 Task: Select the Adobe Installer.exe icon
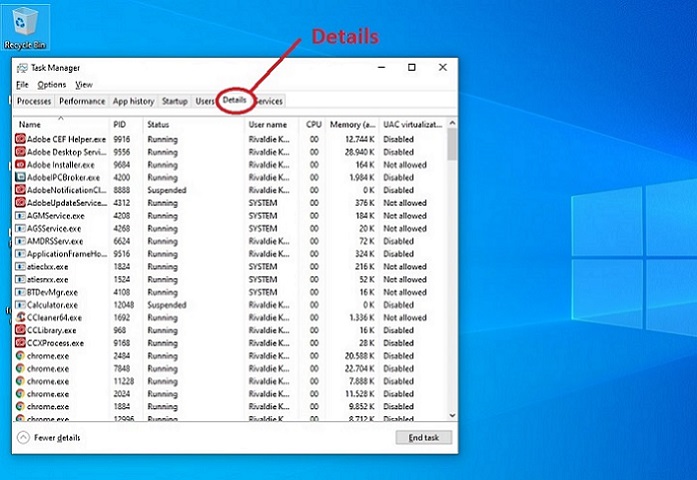[21, 165]
